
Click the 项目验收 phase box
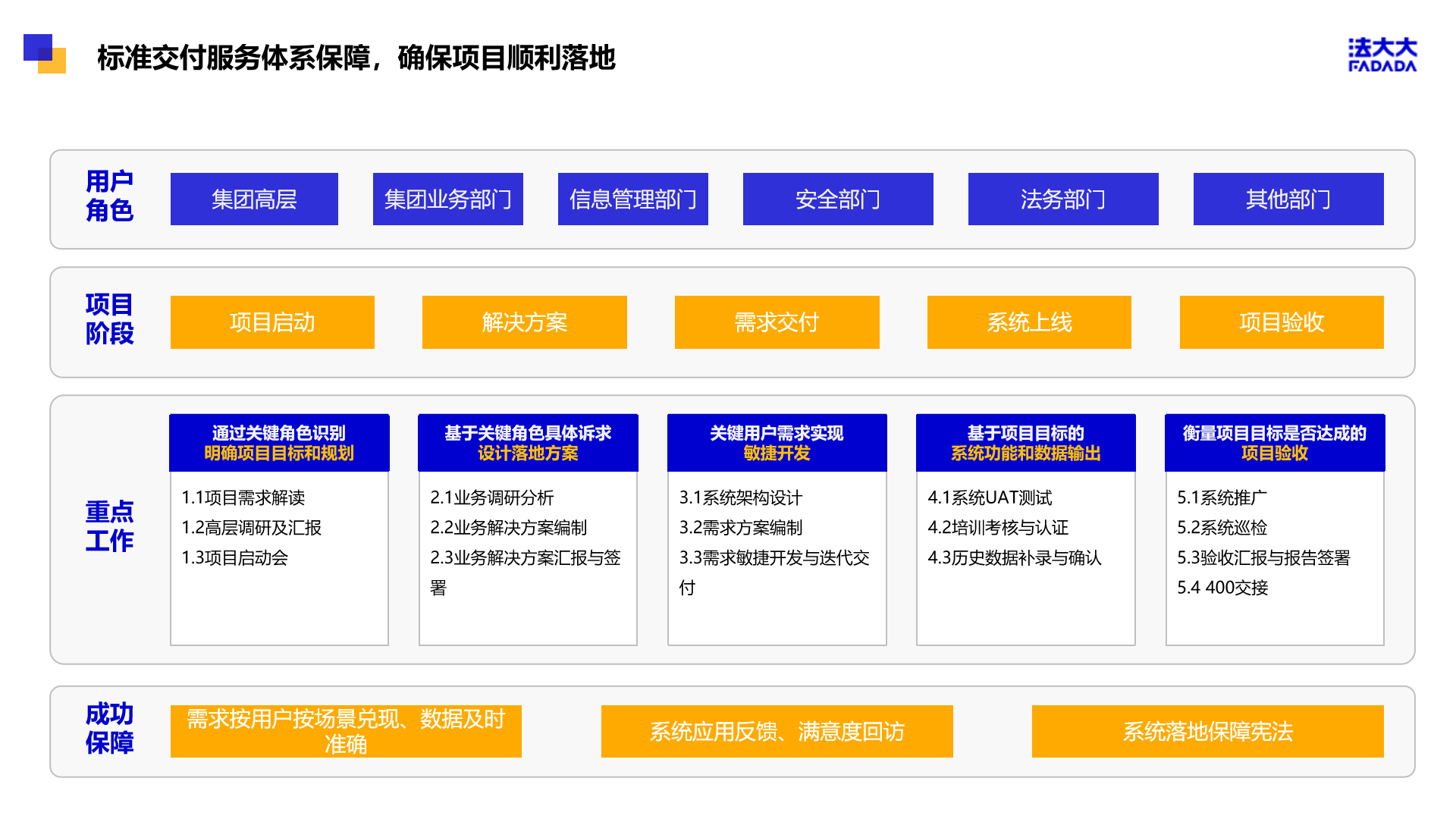click(1282, 322)
